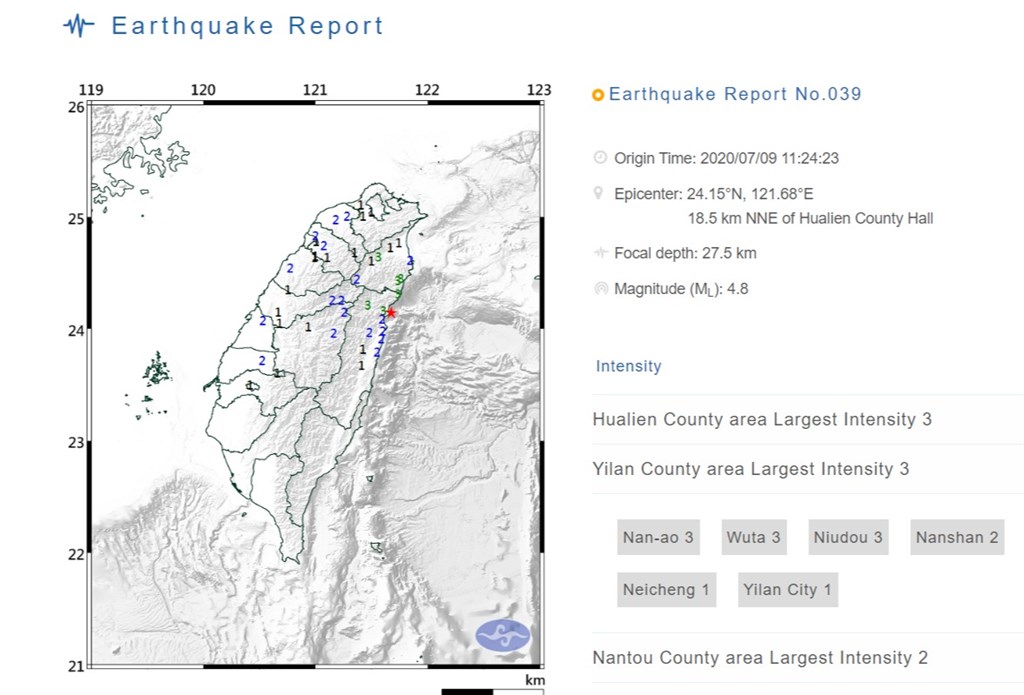Screen dimensions: 1024x695
Task: Select the Nanshan 2 intensity button
Action: 956,537
